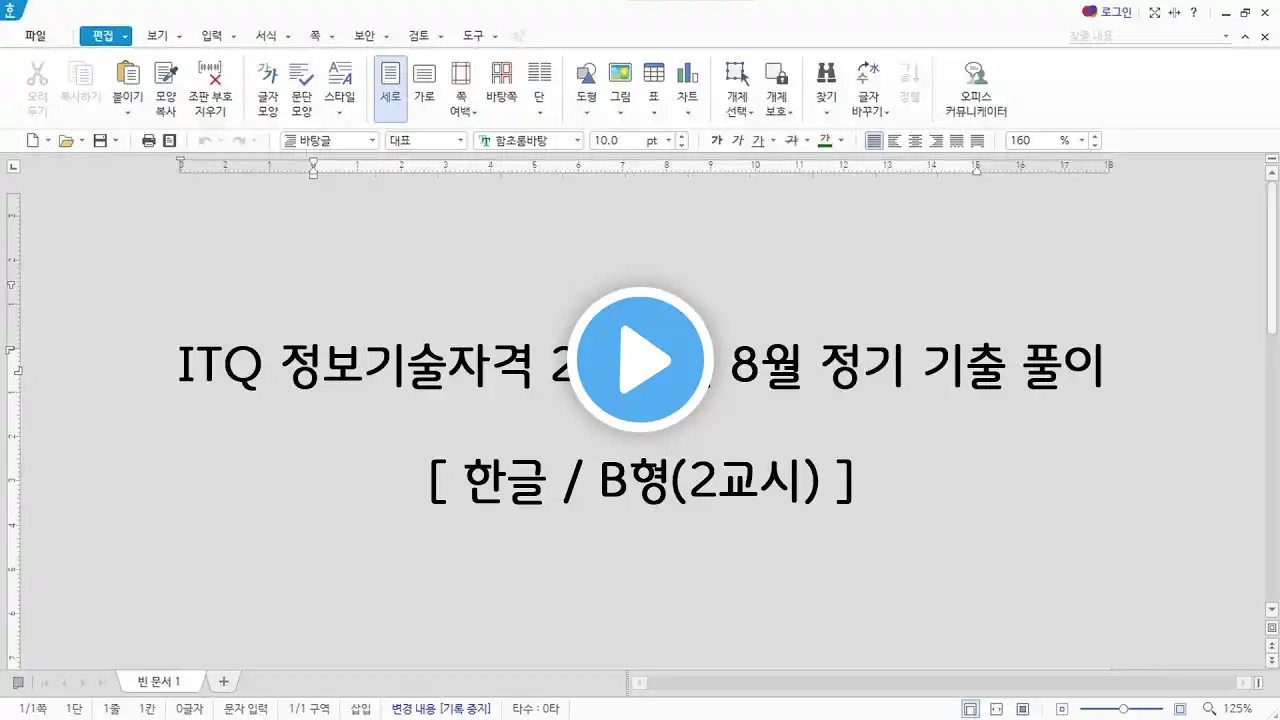Screen dimensions: 1280x720
Task: Select center alignment button
Action: pyautogui.click(x=916, y=141)
